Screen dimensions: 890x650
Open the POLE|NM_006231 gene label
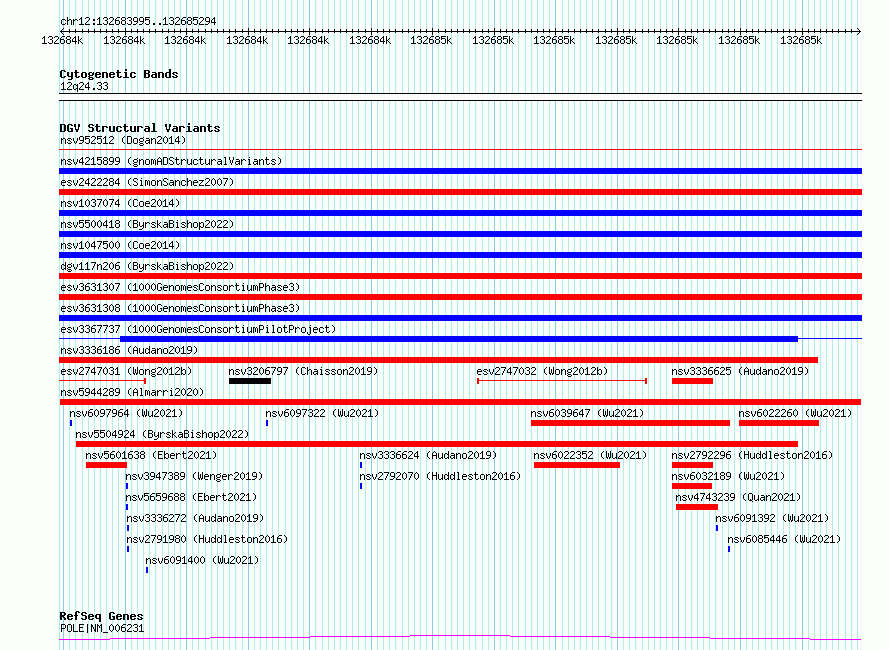pos(102,628)
